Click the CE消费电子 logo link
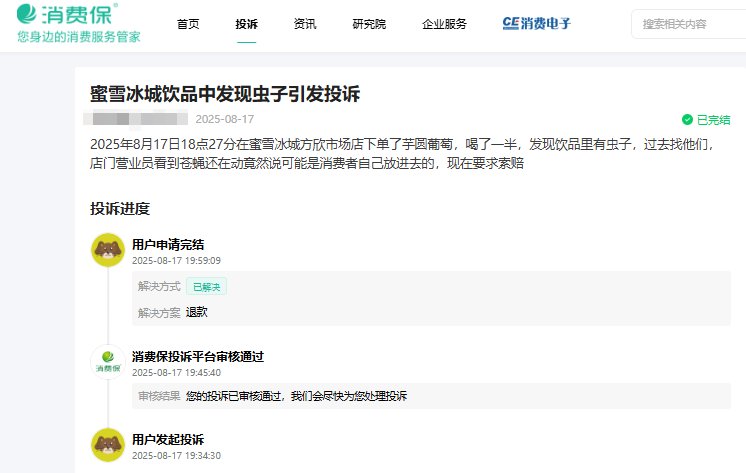 pos(536,24)
